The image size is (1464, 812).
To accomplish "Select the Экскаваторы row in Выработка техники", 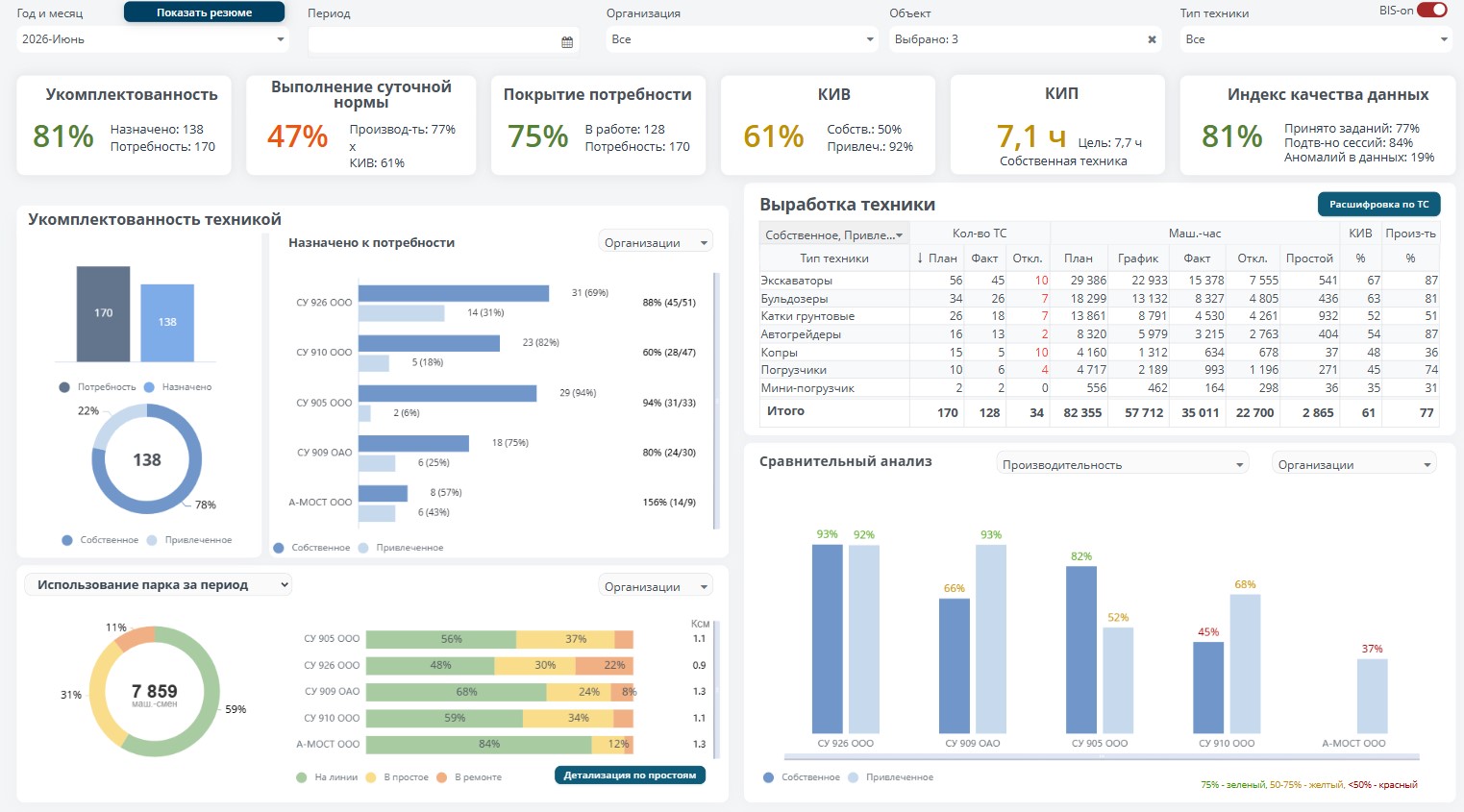I will pyautogui.click(x=1100, y=281).
